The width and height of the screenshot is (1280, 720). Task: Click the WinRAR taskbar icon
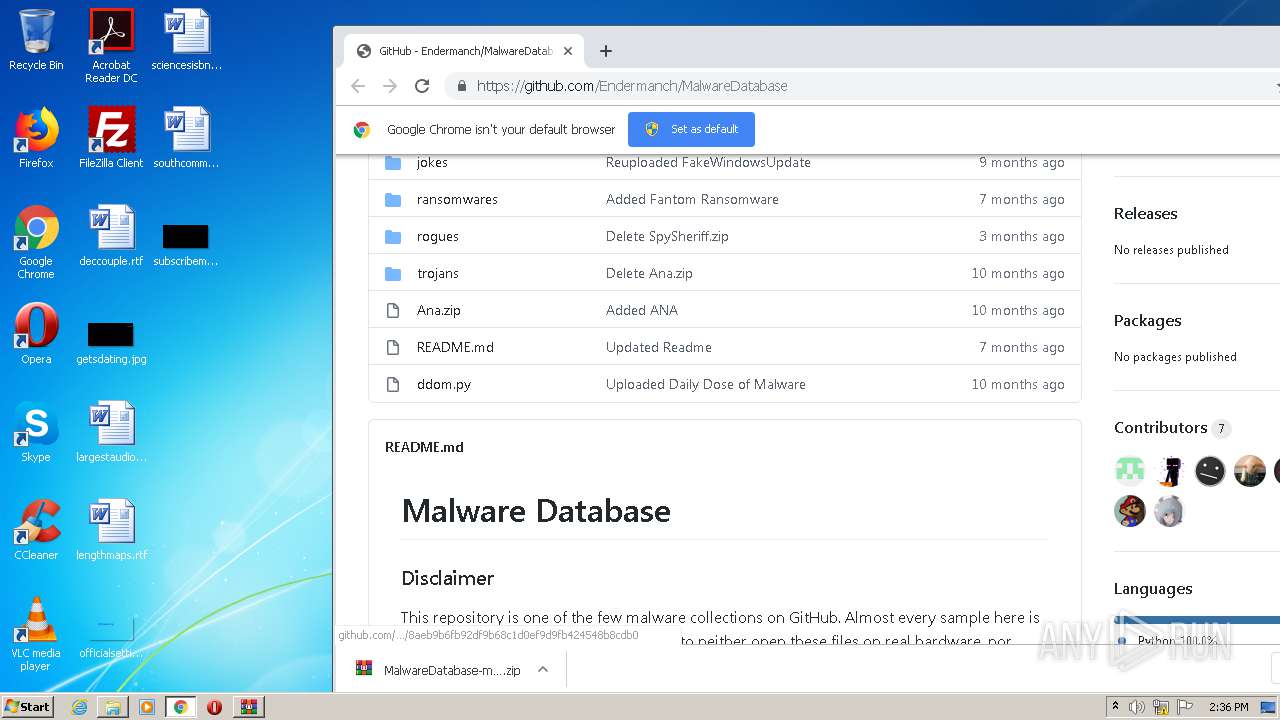coord(248,707)
